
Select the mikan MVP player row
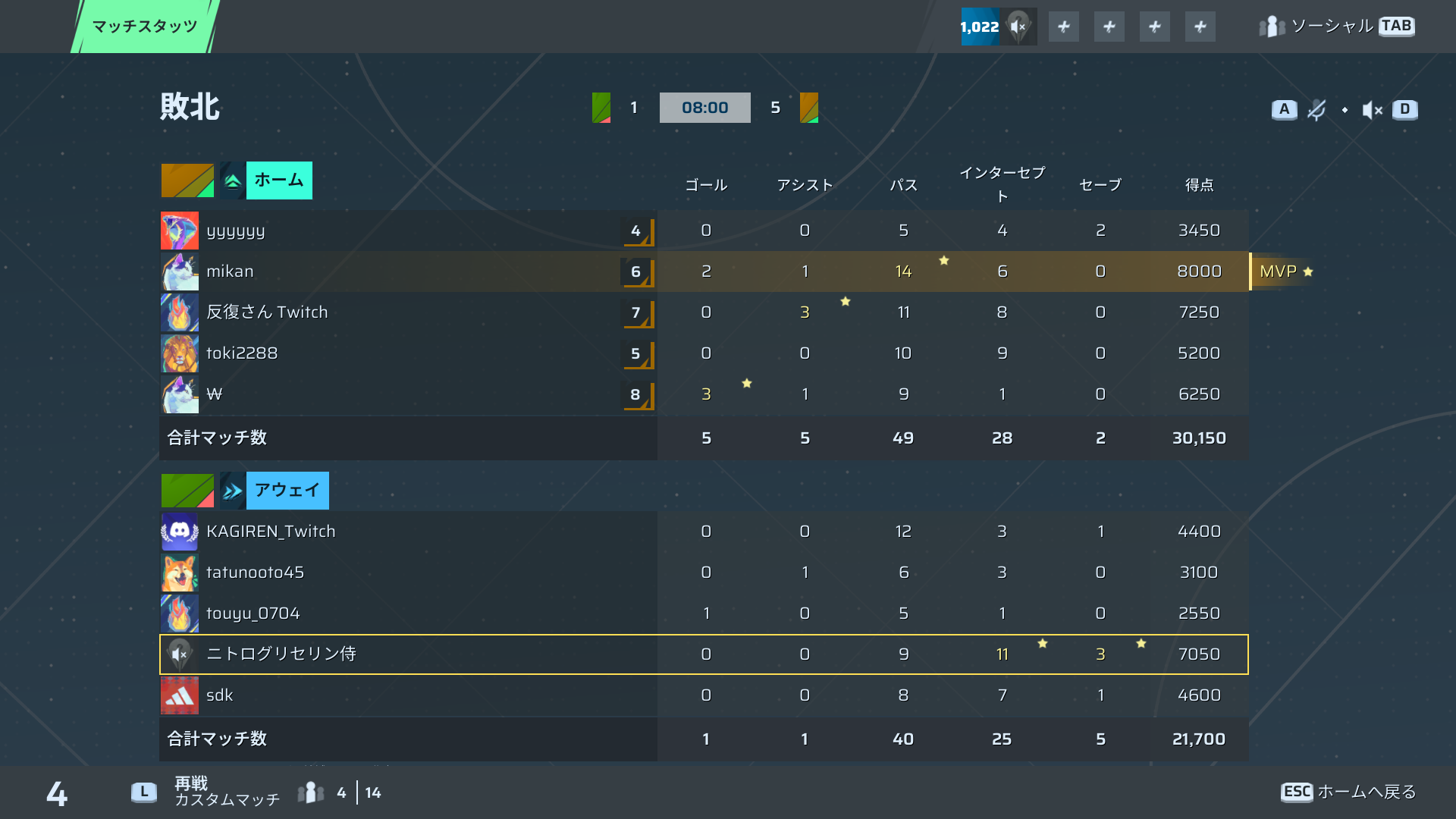coord(704,271)
